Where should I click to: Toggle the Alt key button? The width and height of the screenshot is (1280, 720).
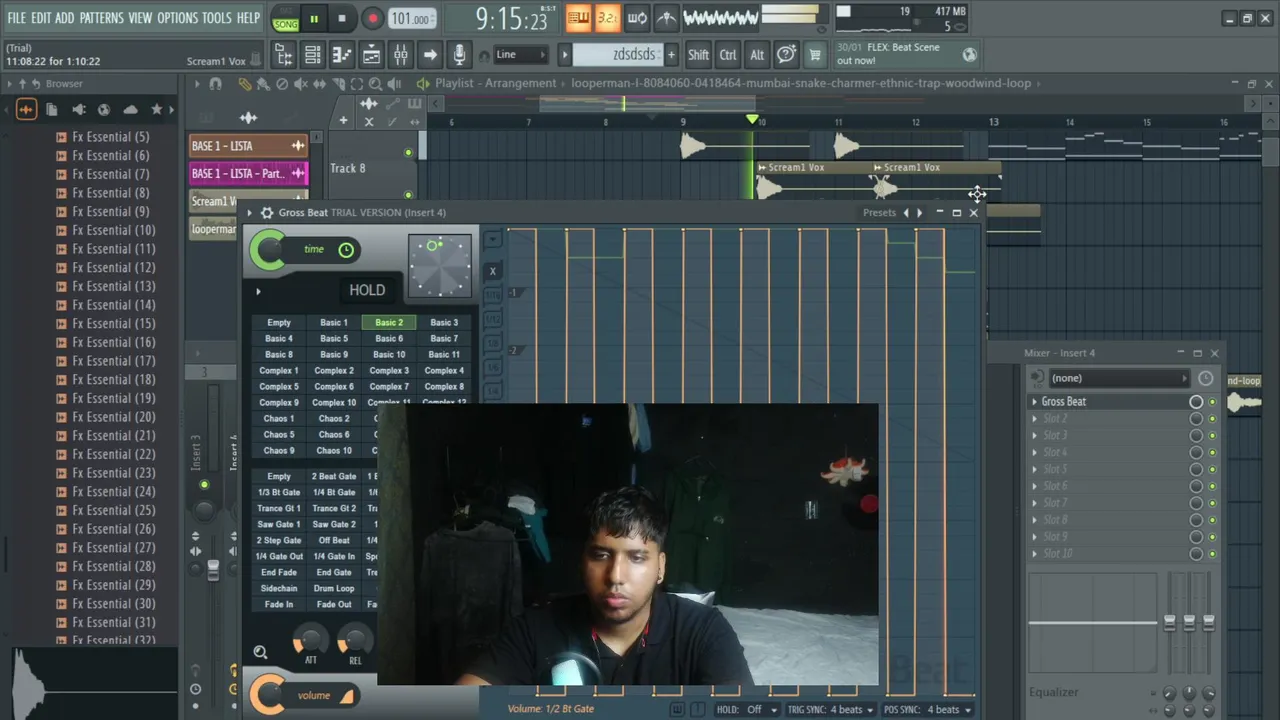point(757,55)
